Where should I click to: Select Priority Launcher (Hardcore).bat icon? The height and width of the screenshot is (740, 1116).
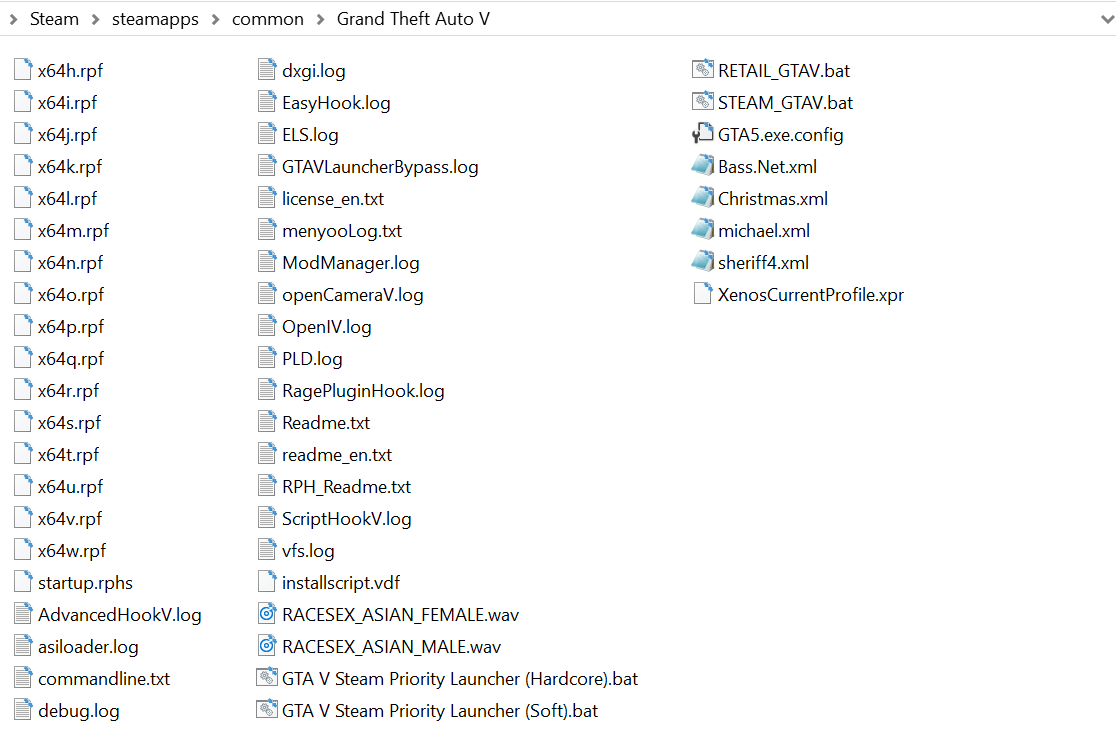(267, 678)
